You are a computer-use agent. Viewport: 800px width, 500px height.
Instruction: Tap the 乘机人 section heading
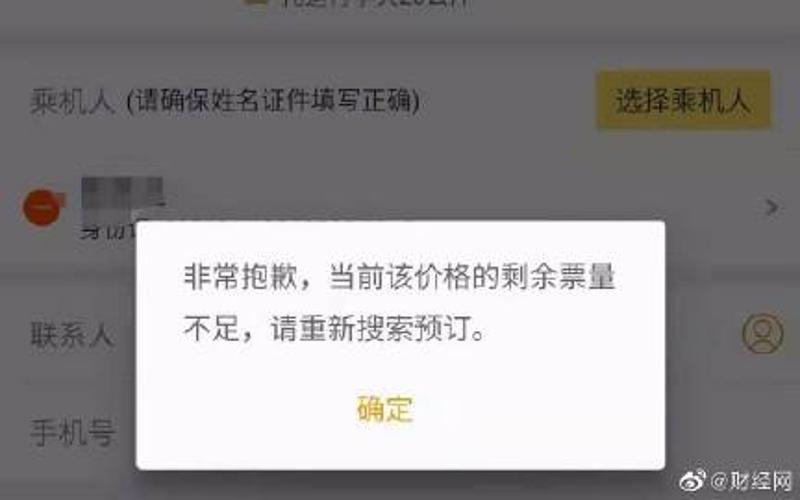[70, 101]
